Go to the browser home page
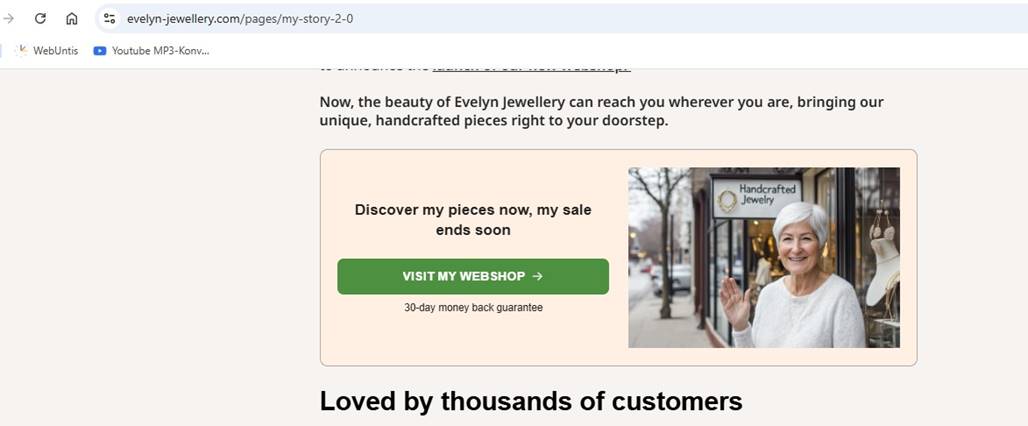Viewport: 1028px width, 426px height. click(x=72, y=18)
